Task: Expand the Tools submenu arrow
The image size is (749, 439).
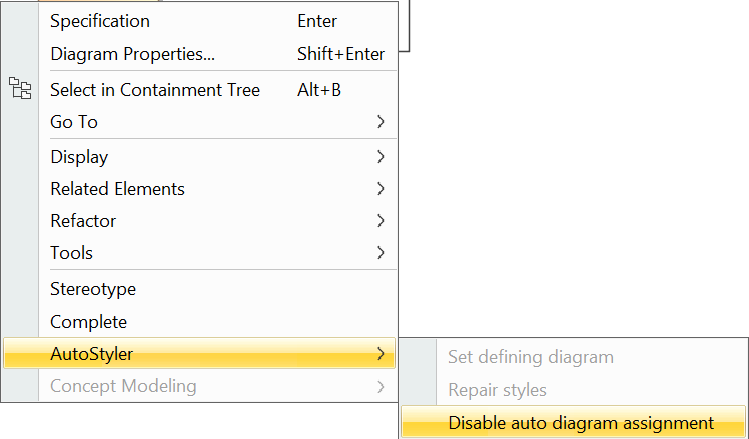Action: coord(380,253)
